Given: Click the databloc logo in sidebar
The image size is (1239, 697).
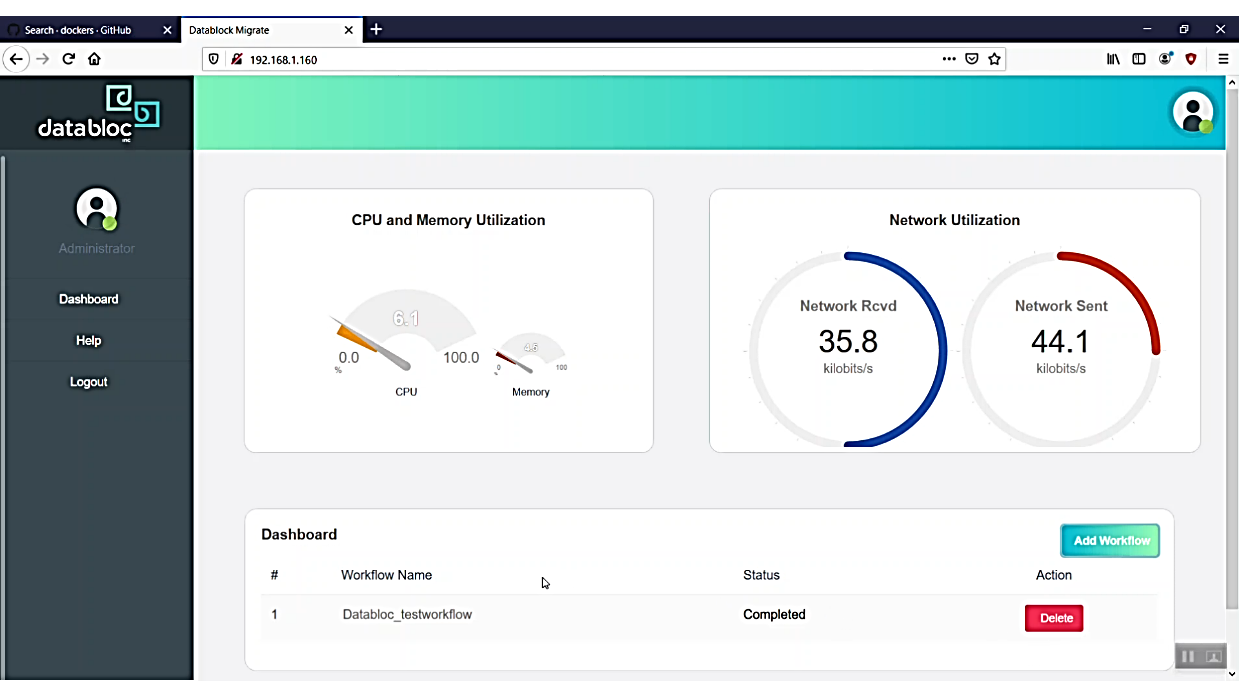Looking at the screenshot, I should 98,114.
